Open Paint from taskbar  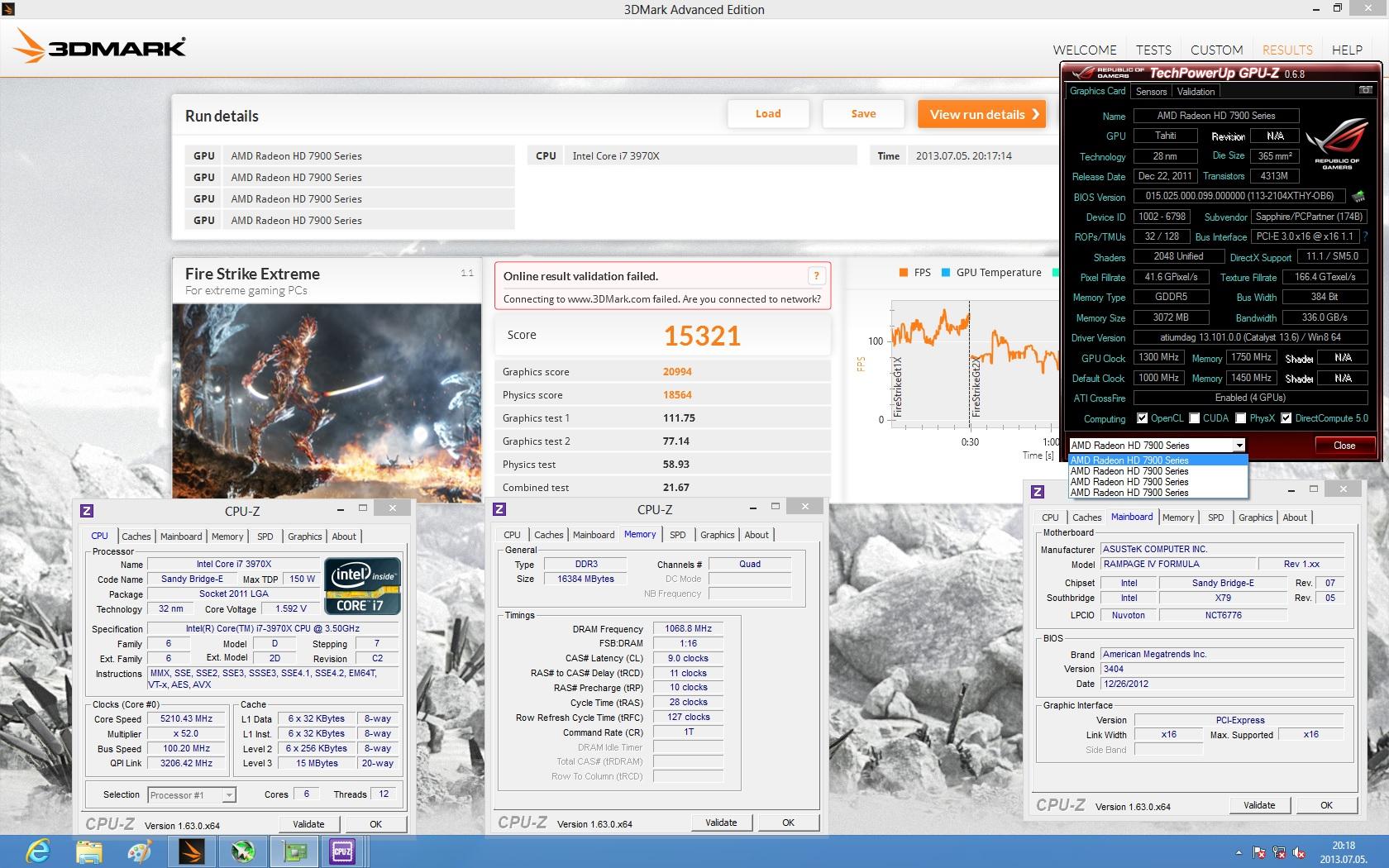(x=140, y=851)
